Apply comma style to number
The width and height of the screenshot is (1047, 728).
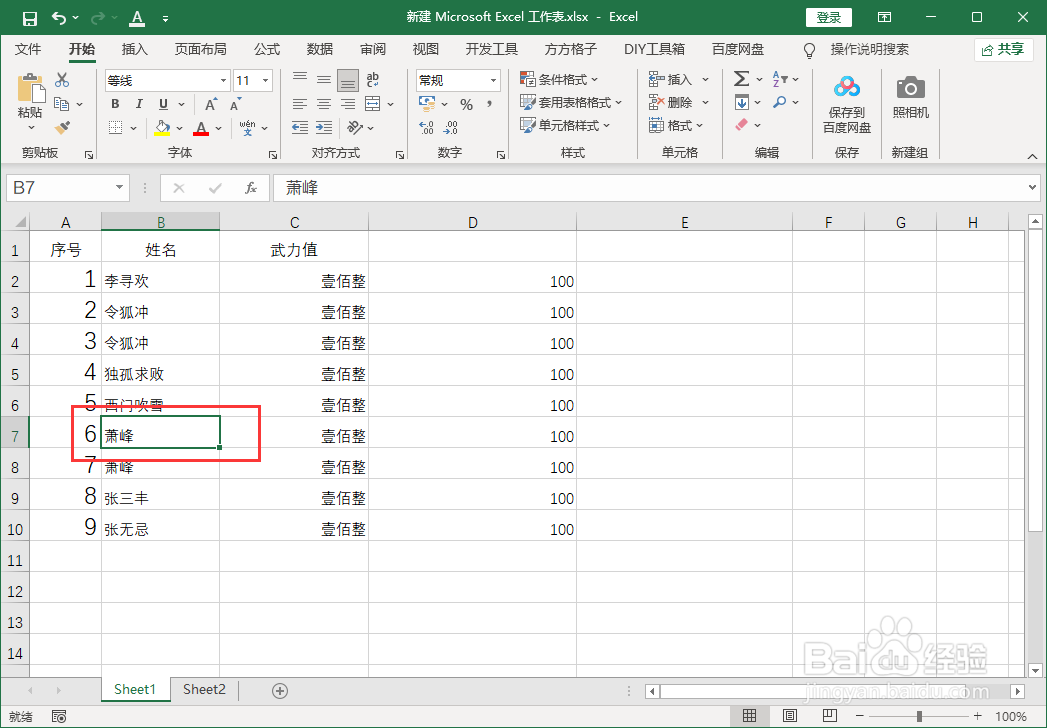489,104
